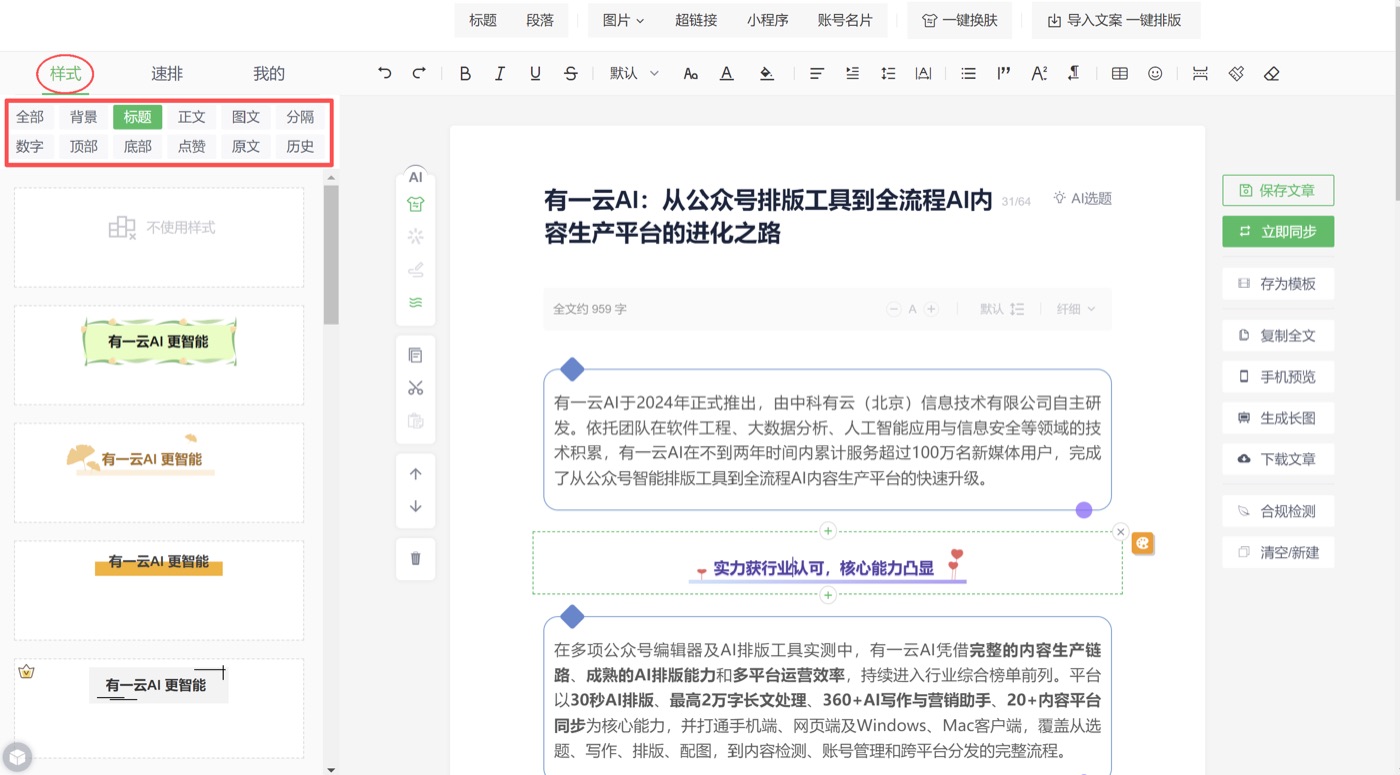
Task: Clear formatting with the eraser
Action: [1272, 73]
